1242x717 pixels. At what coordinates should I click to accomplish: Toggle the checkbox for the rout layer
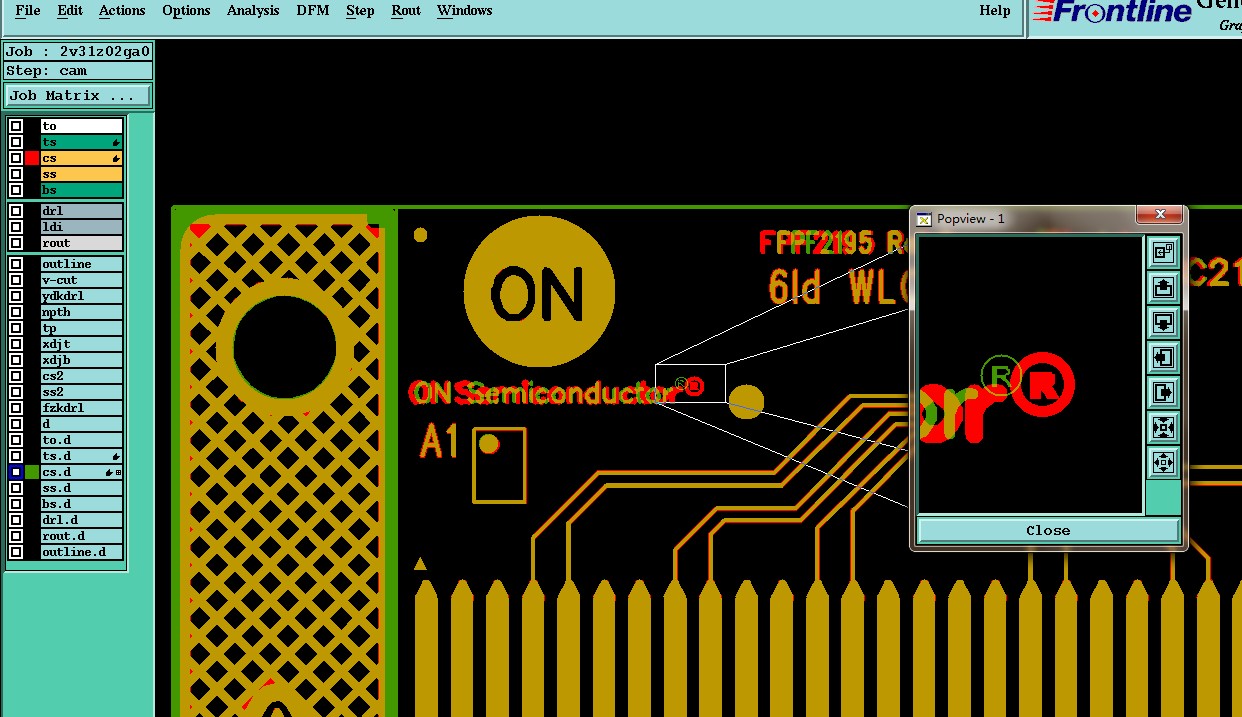click(x=15, y=243)
